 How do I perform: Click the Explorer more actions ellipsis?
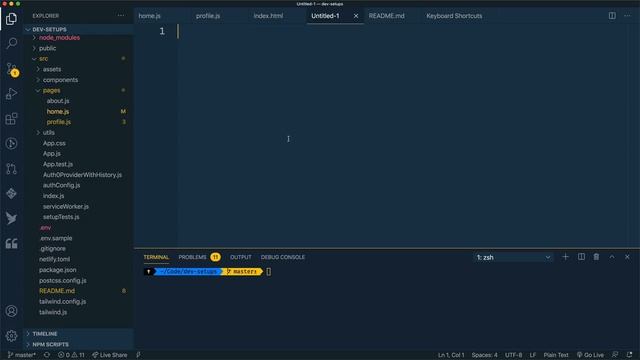point(121,16)
